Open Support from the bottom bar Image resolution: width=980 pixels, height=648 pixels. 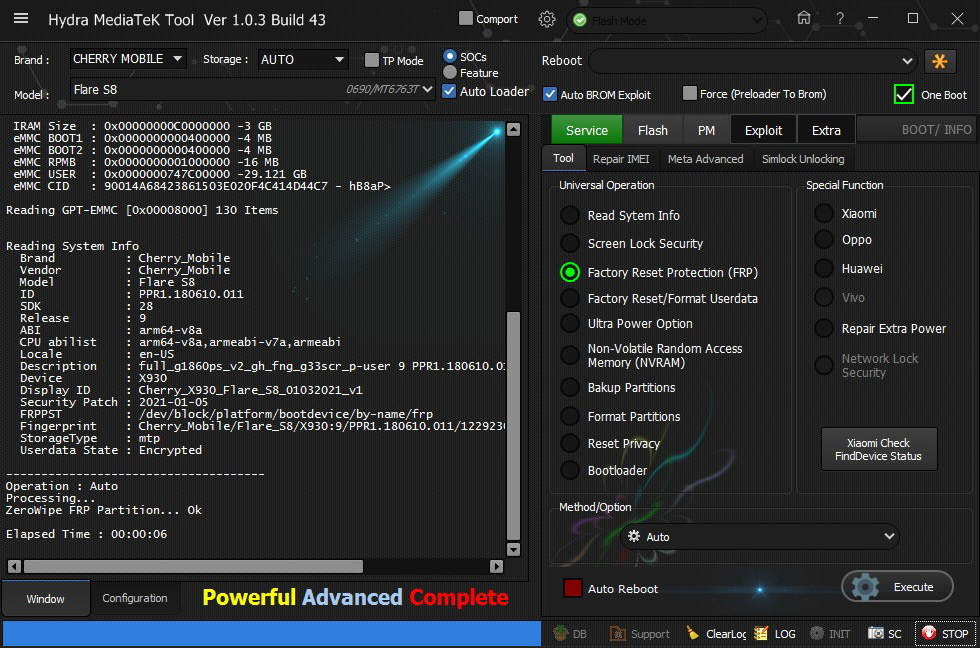639,634
